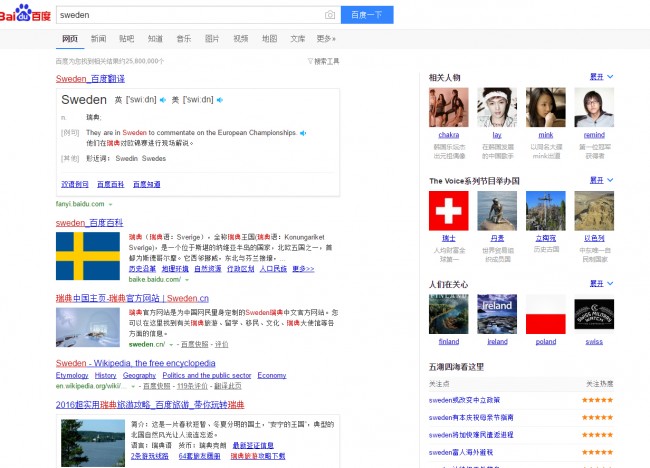Open the Wenku tab (ninth tab)
This screenshot has height=468, width=650.
(x=298, y=39)
